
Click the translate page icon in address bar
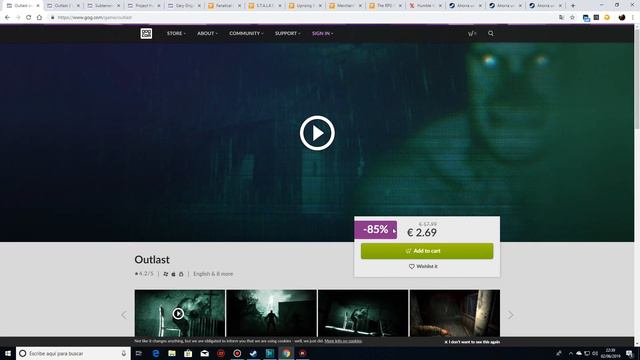pos(562,18)
